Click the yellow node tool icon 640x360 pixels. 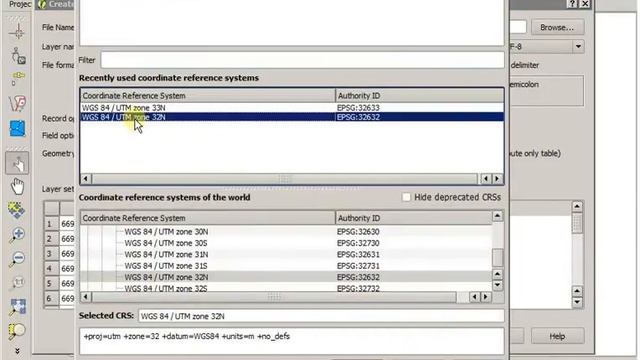[18, 78]
